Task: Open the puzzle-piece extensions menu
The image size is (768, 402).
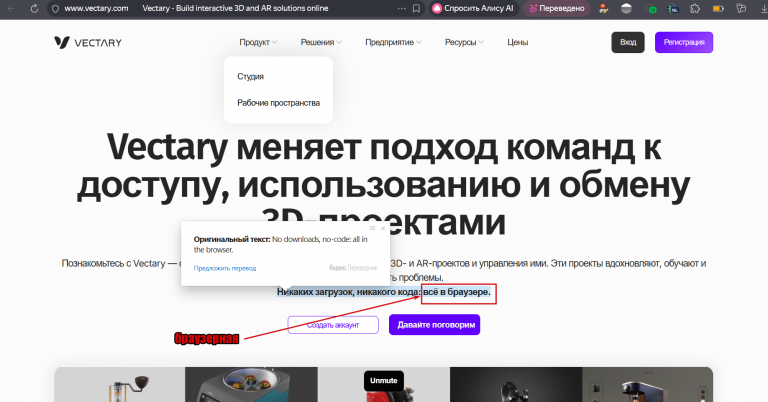Action: (695, 8)
